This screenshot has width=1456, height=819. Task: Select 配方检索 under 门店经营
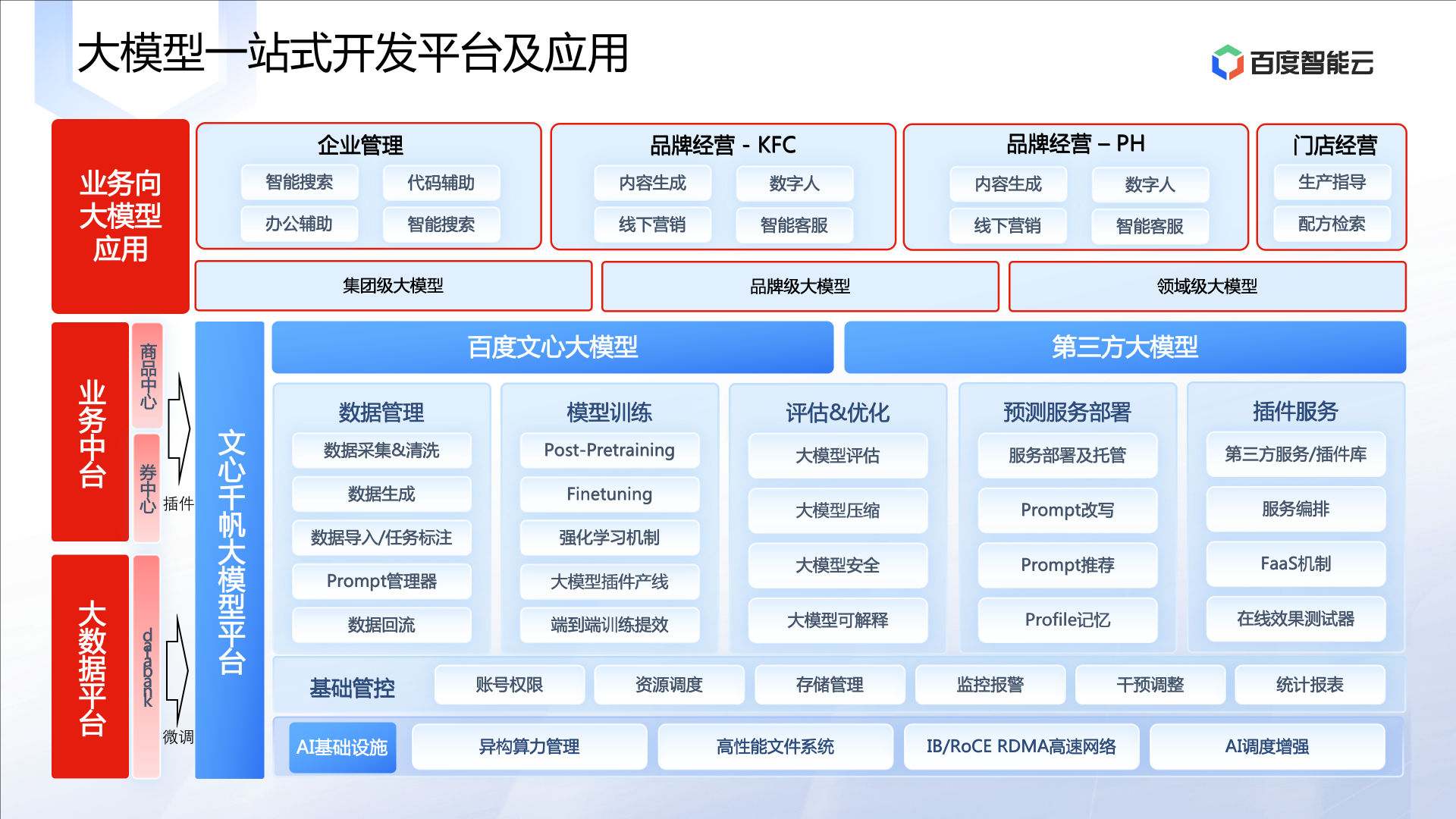[1332, 224]
